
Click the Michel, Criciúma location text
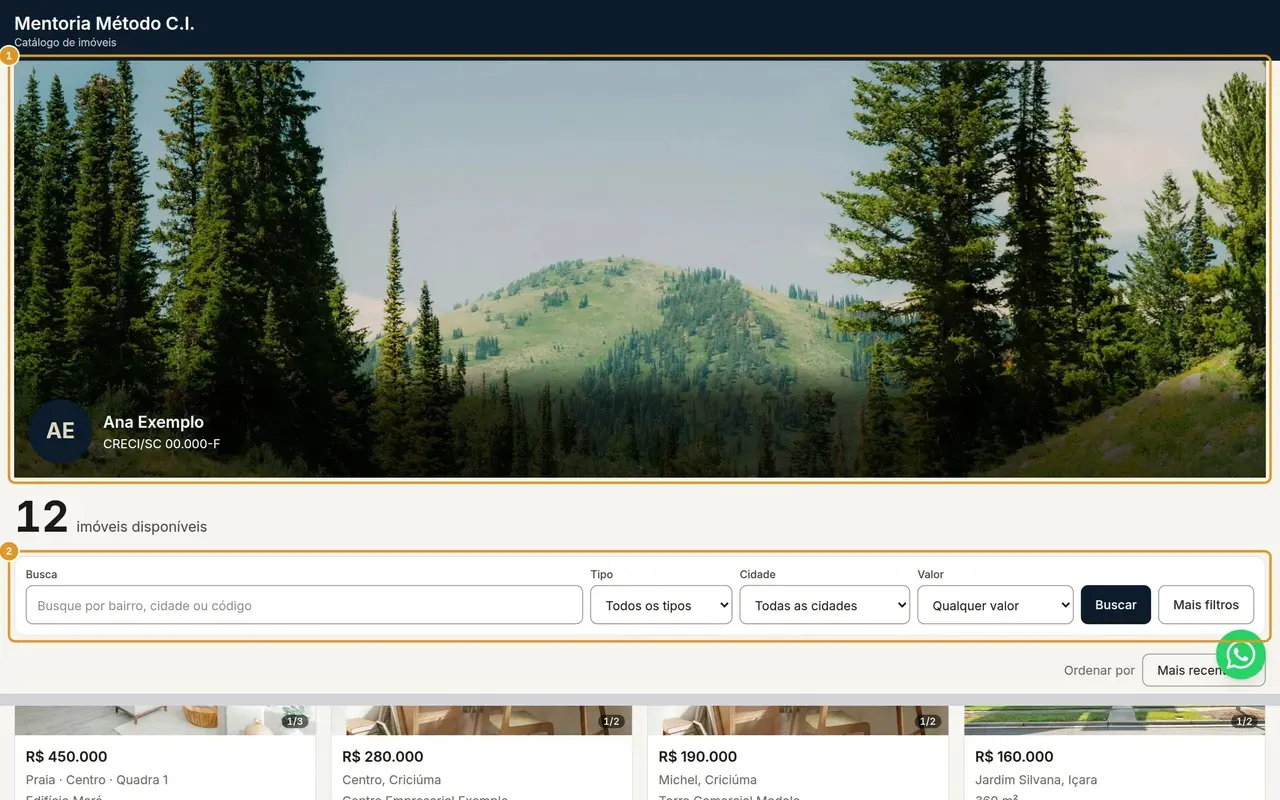tap(708, 780)
